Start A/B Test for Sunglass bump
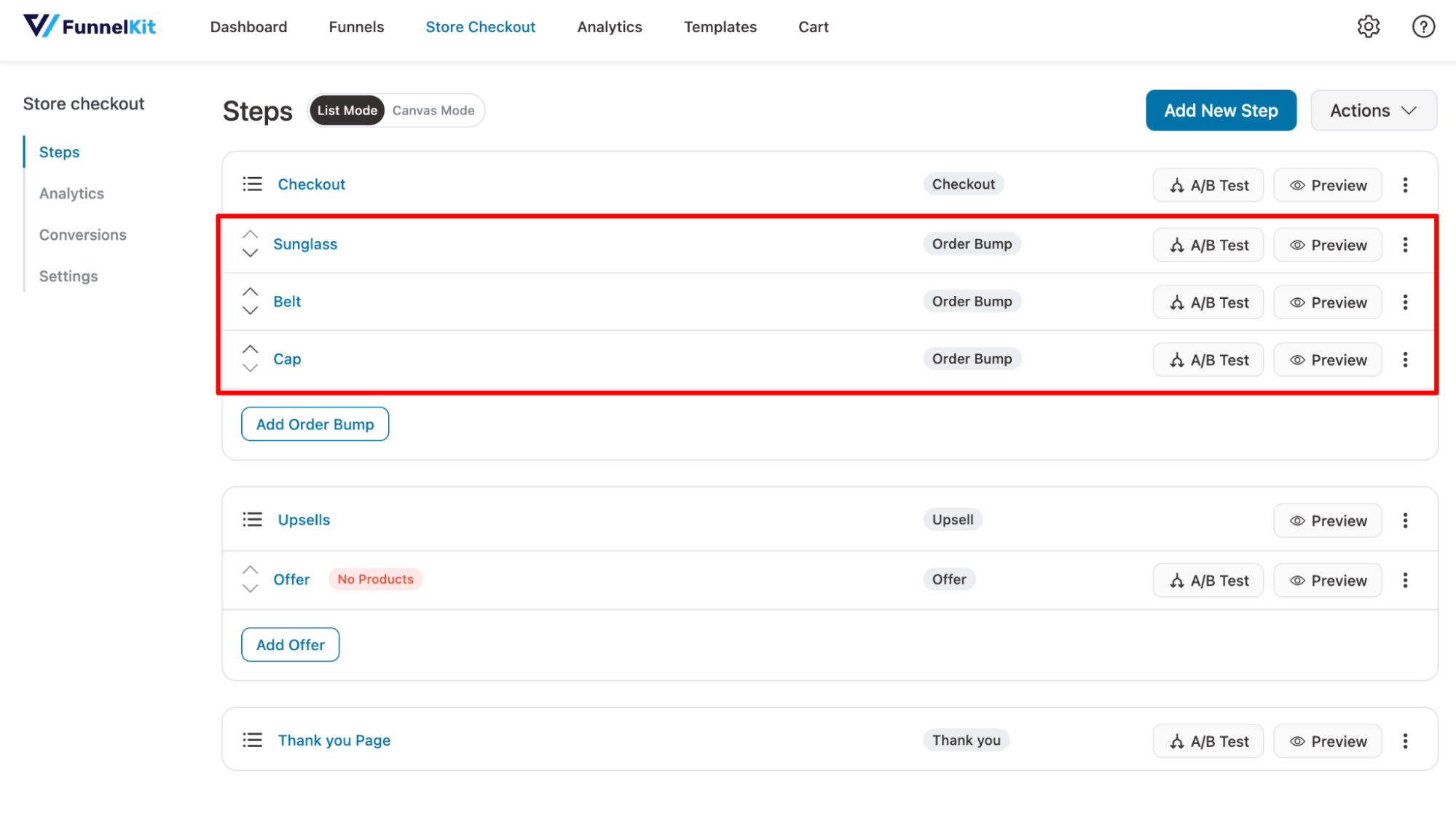This screenshot has height=833, width=1456. tap(1208, 245)
